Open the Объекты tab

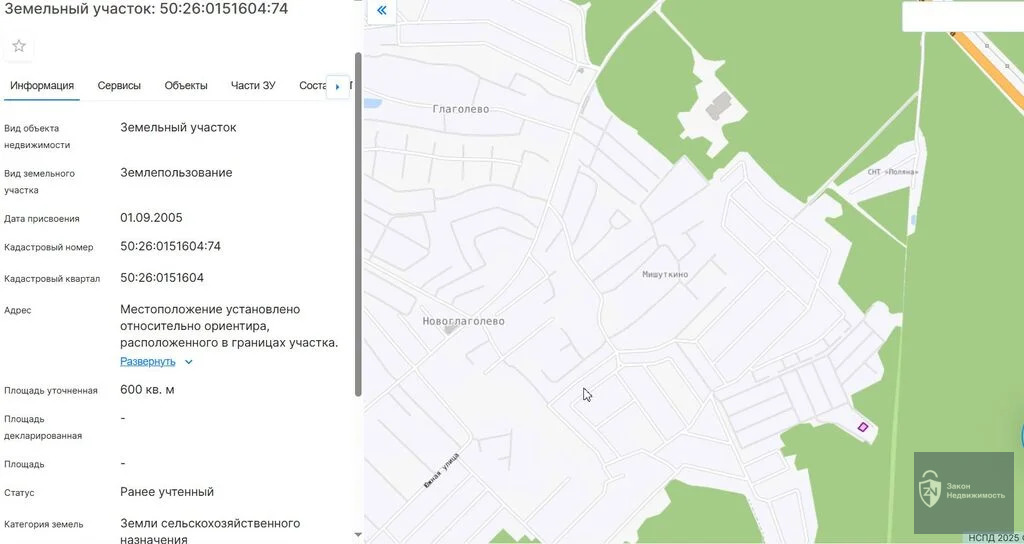click(186, 86)
